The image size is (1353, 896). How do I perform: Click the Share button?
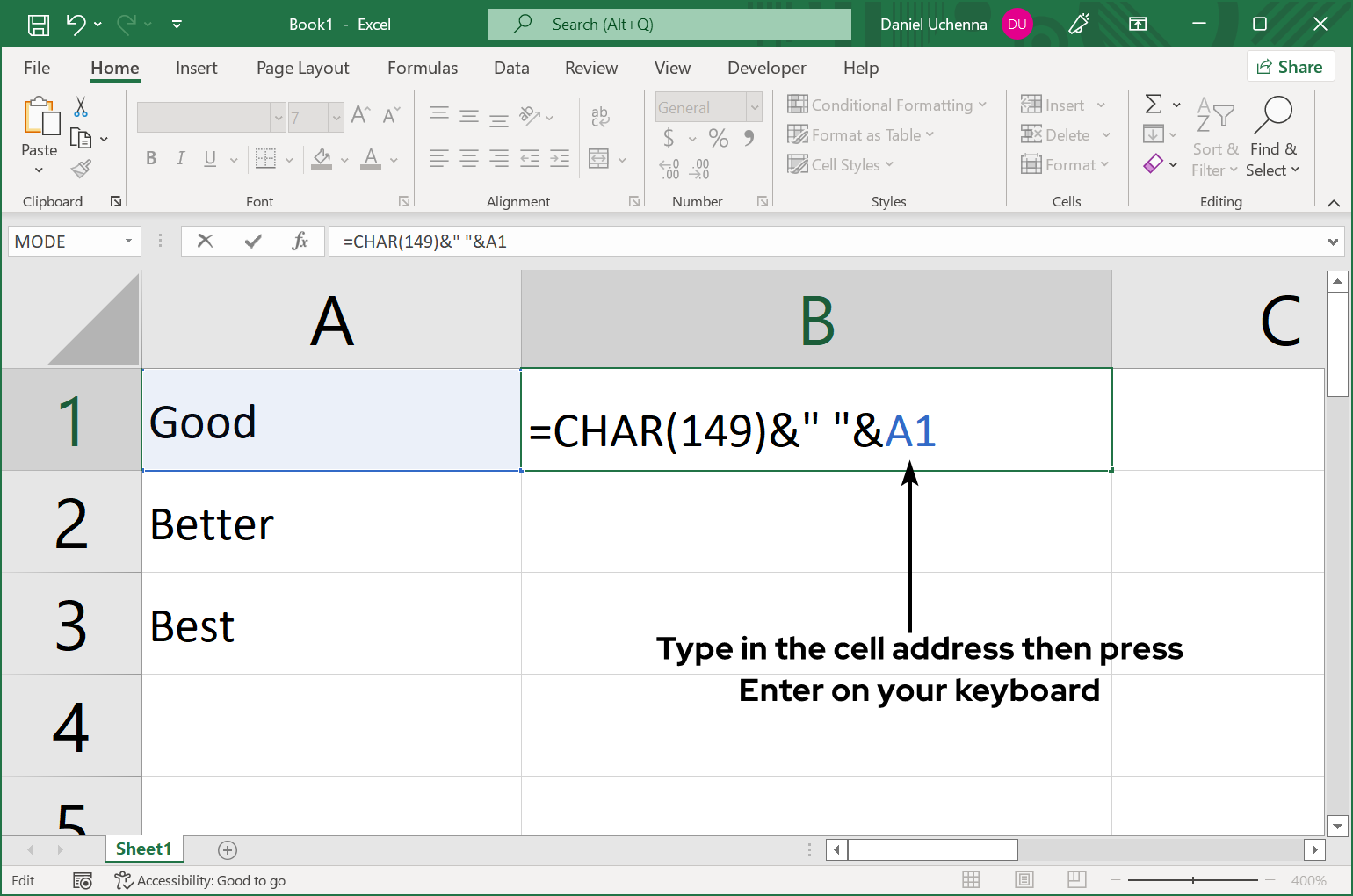1290,67
